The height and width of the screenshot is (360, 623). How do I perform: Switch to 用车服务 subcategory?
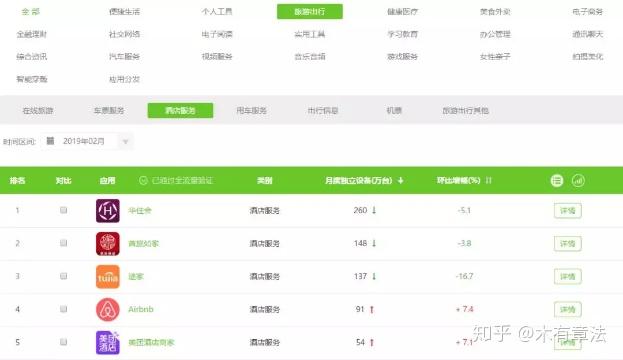[252, 110]
